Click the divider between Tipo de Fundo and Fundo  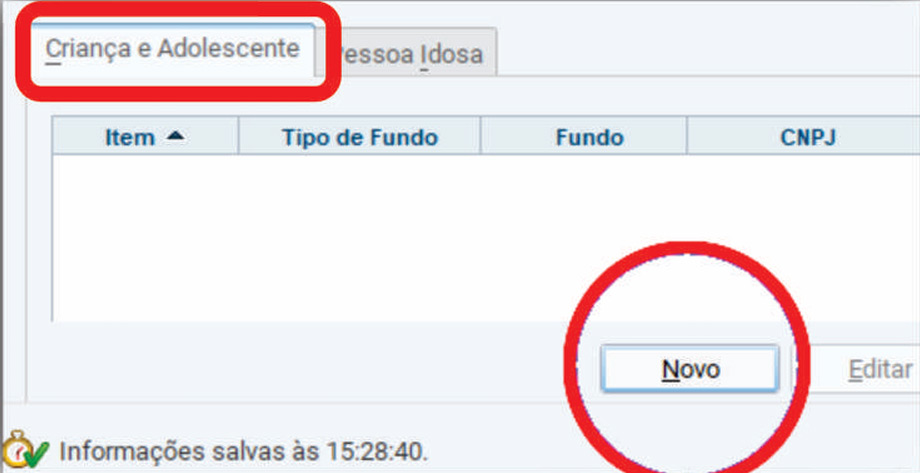click(481, 136)
